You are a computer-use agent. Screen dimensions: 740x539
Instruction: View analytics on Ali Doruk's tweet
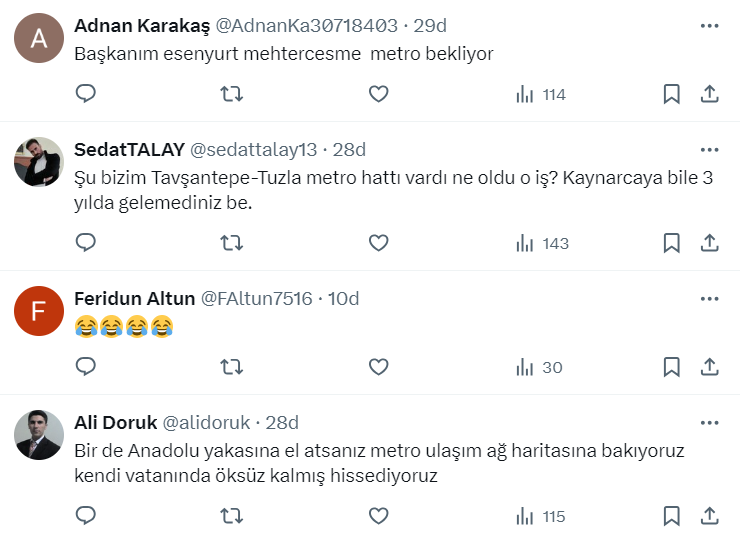coord(540,516)
